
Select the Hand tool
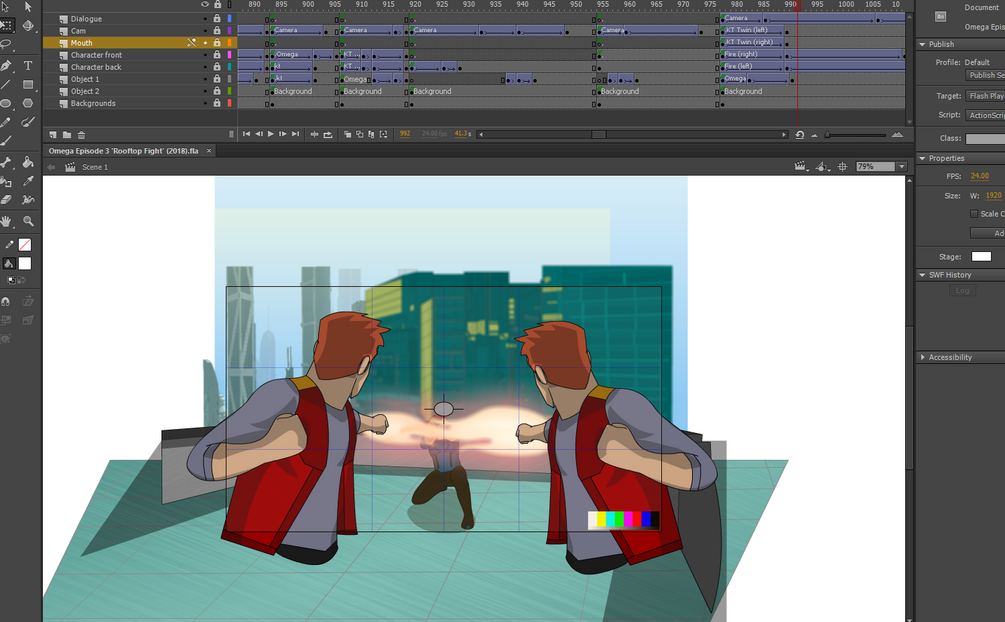[6, 221]
